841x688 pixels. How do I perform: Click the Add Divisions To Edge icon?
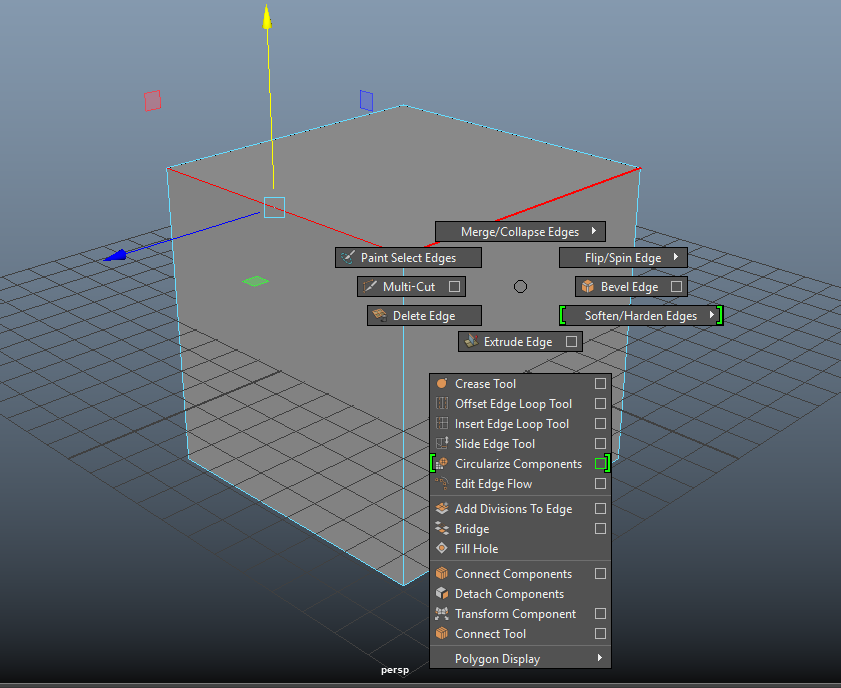442,508
